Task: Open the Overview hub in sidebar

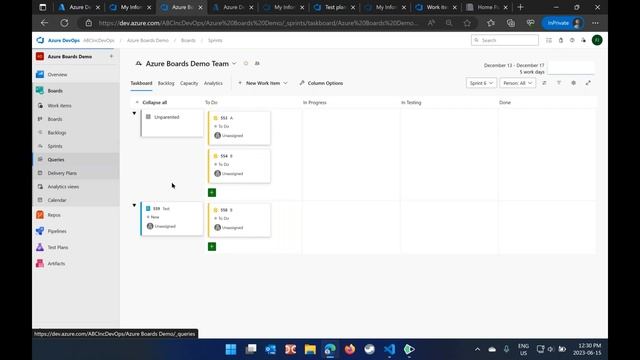Action: [57, 75]
